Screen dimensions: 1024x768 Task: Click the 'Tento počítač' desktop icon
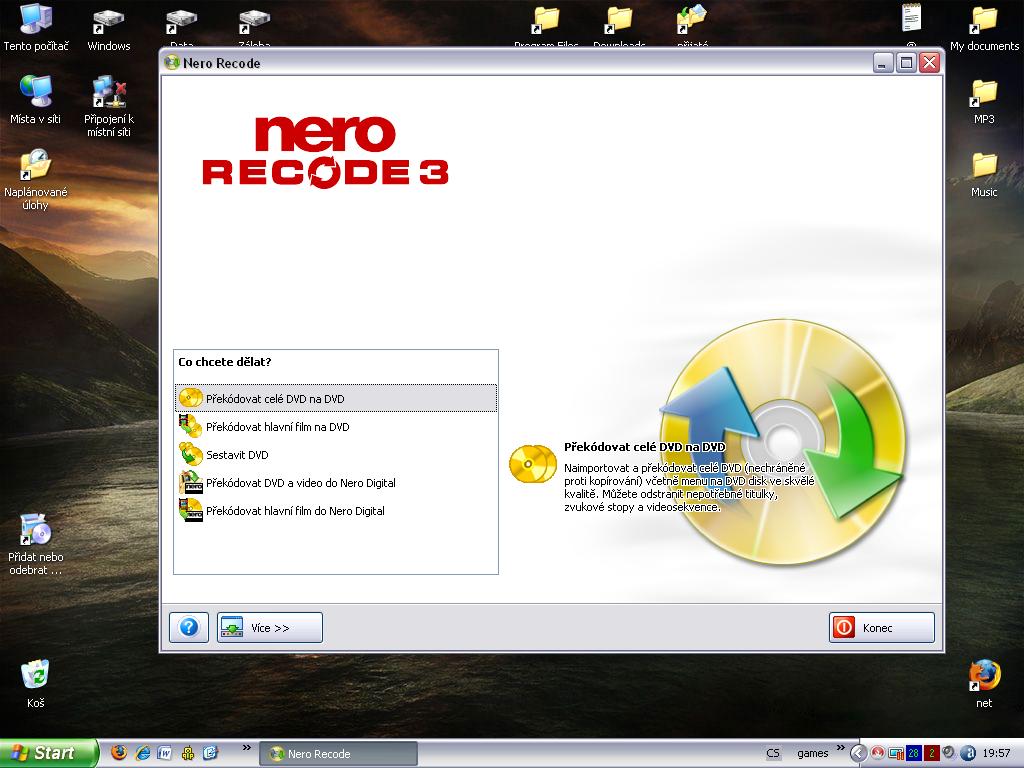pyautogui.click(x=36, y=27)
